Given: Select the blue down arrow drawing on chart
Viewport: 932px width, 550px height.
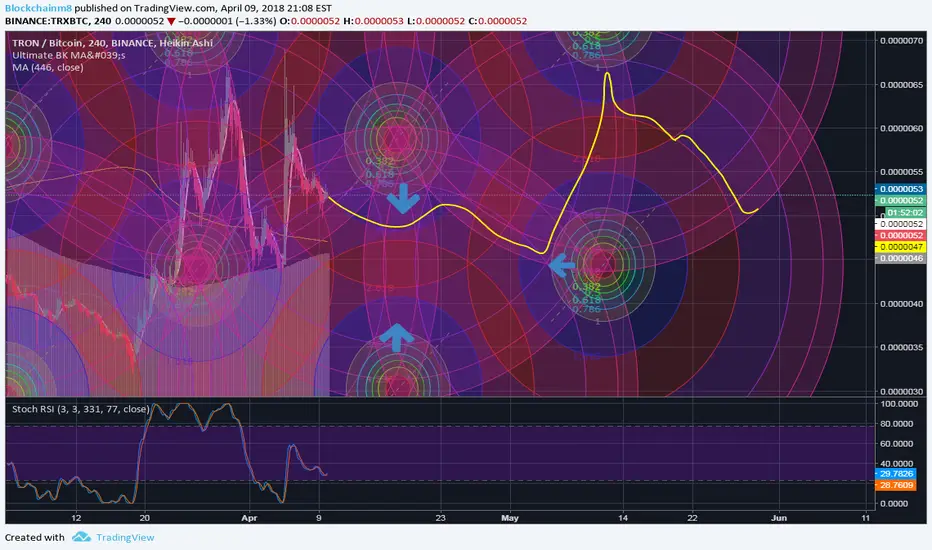Looking at the screenshot, I should 404,199.
